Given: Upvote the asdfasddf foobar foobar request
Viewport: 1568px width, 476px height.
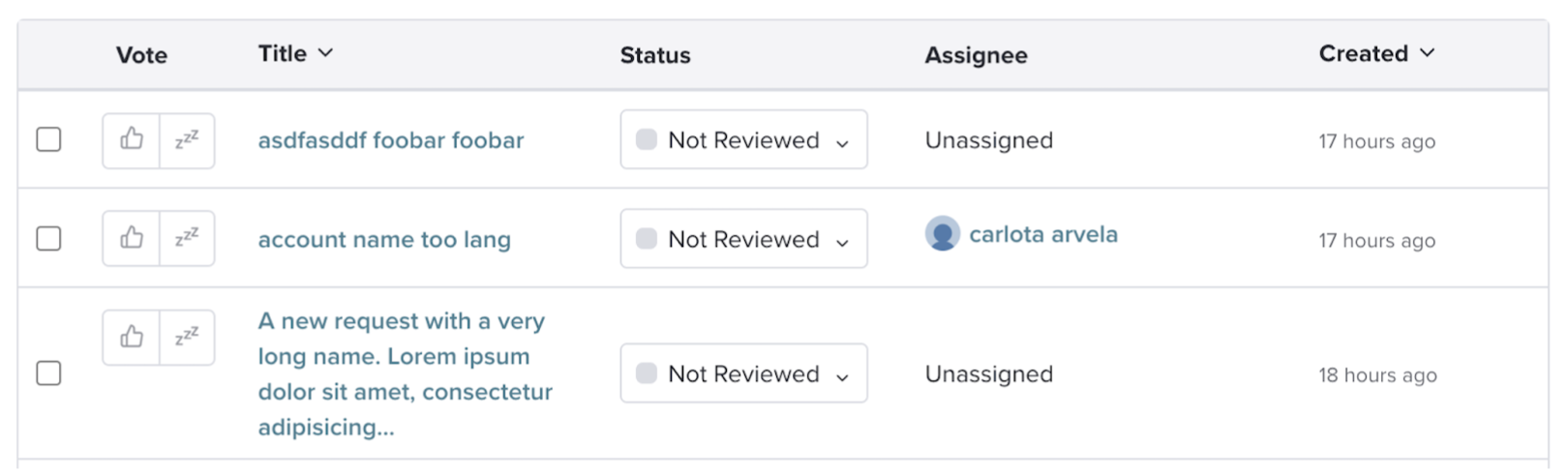Looking at the screenshot, I should 132,140.
